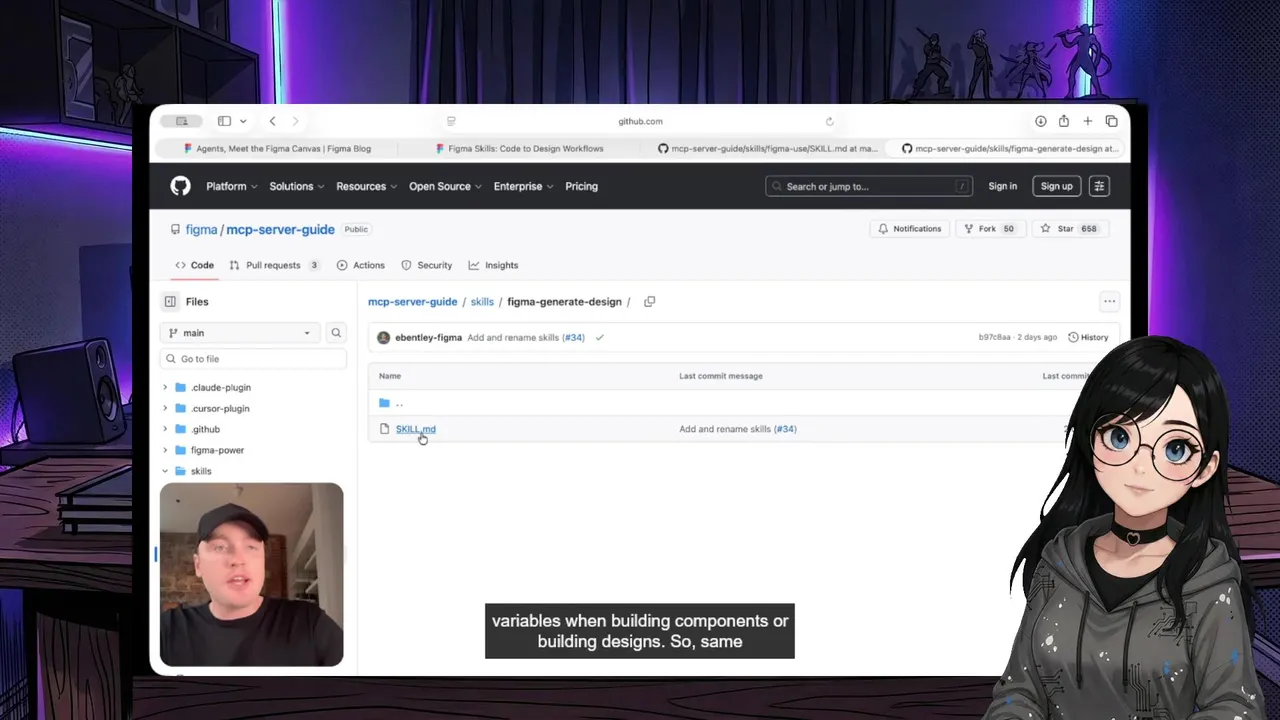The image size is (1280, 720).
Task: Click the repository icon before figma
Action: click(175, 229)
